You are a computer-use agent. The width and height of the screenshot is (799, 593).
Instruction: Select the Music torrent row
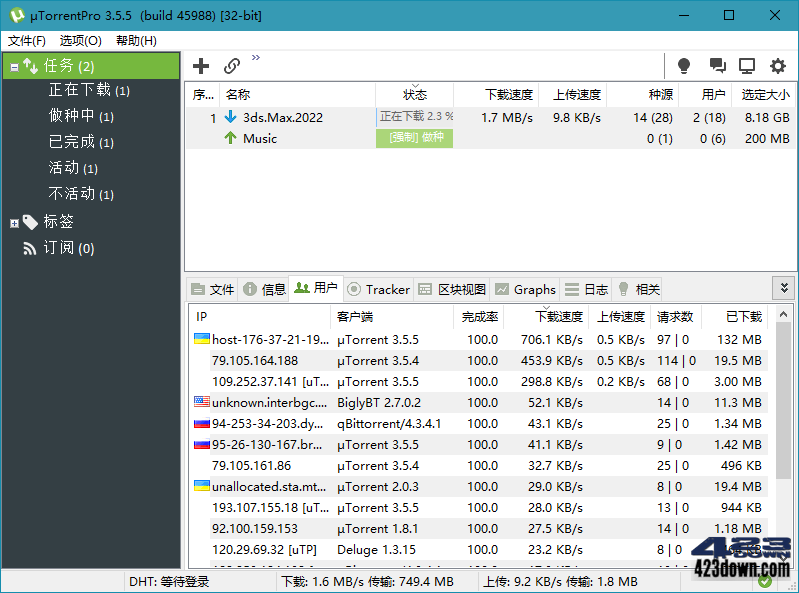pos(490,139)
